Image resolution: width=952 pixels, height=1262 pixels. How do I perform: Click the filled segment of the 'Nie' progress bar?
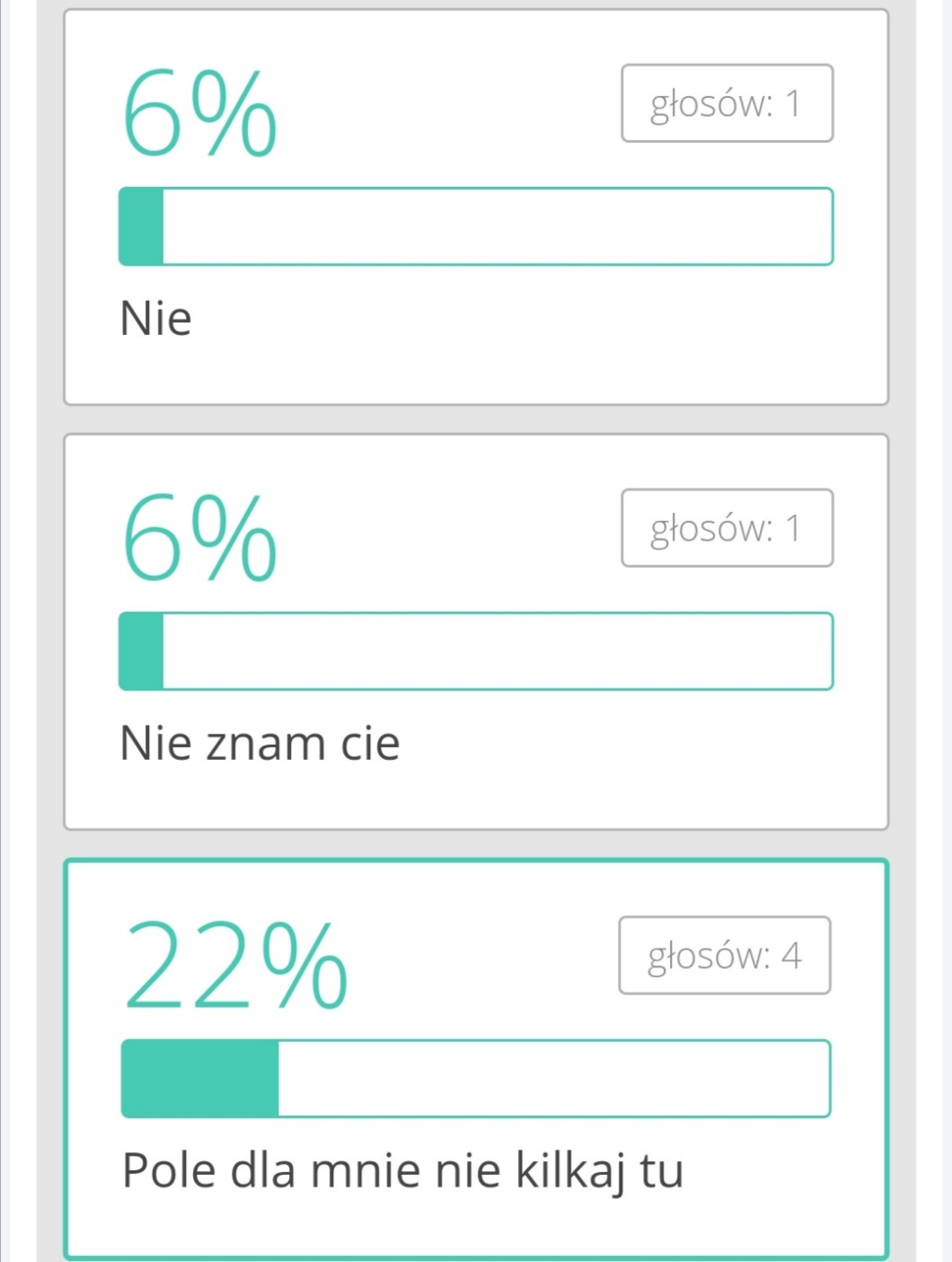142,227
